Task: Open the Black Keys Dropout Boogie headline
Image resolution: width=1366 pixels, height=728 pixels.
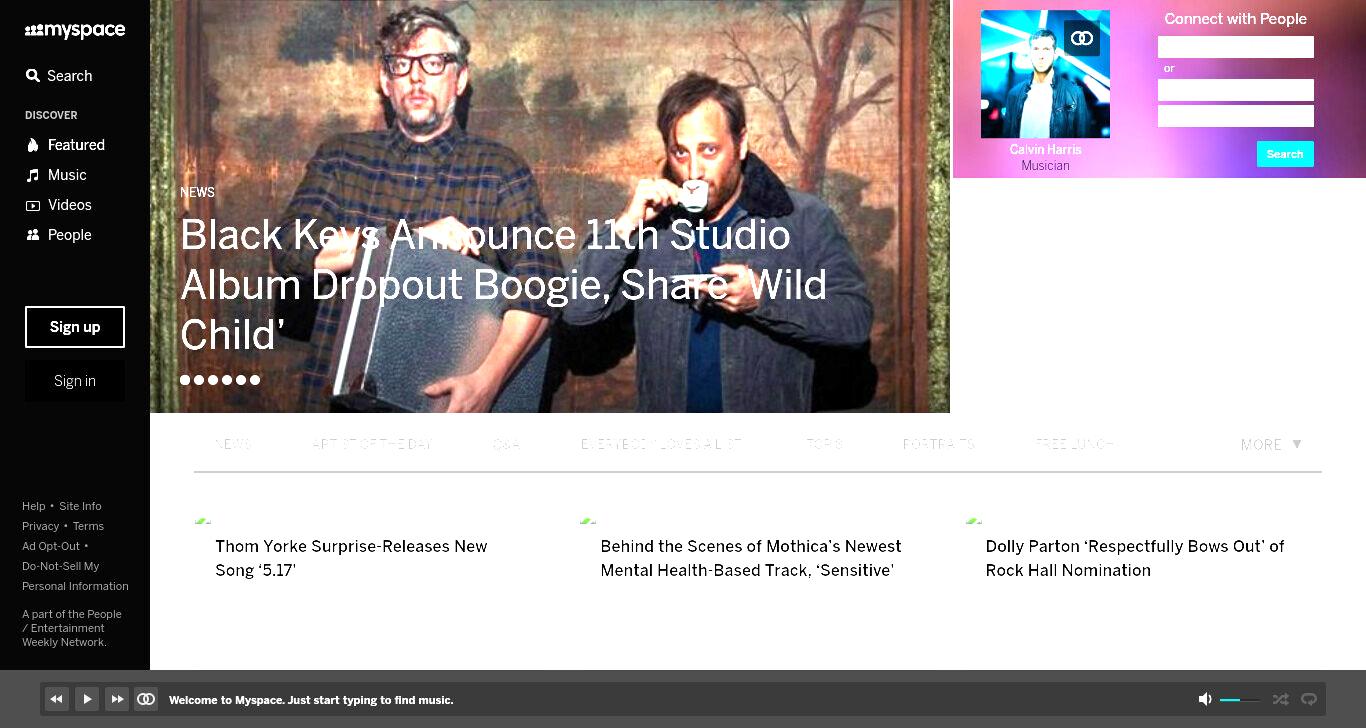Action: (503, 285)
